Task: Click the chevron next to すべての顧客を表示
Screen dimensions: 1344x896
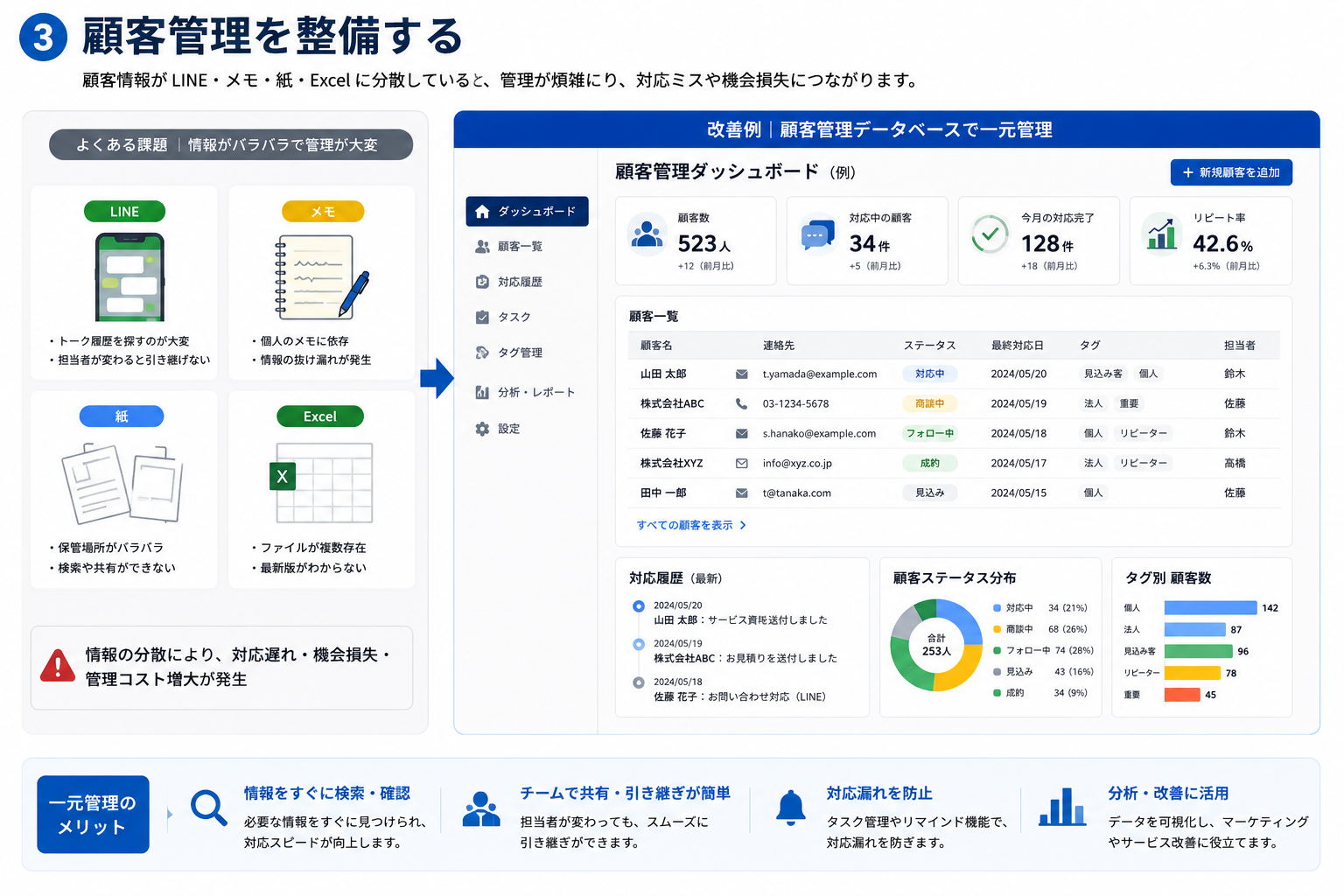Action: coord(743,525)
